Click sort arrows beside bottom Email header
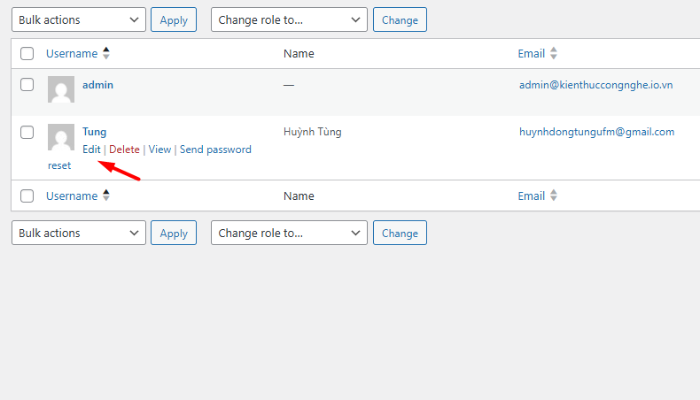 554,196
